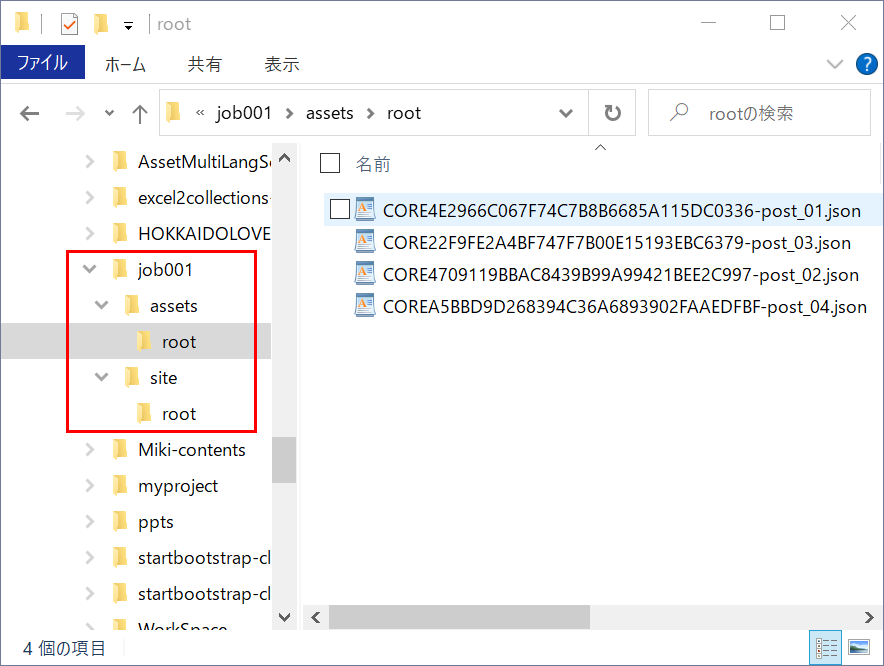
Task: Select the file ending post_03.json
Action: pos(616,242)
